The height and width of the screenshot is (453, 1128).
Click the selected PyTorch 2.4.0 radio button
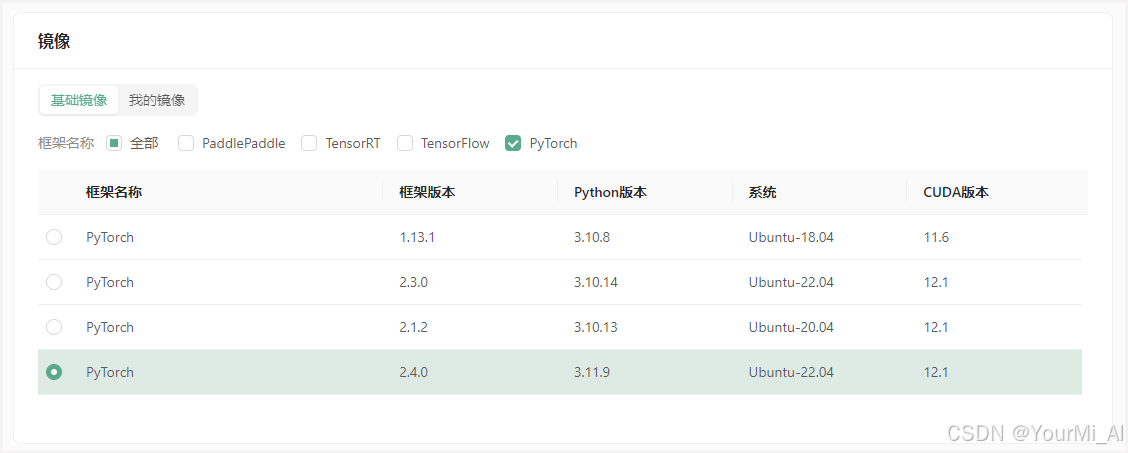tap(54, 372)
